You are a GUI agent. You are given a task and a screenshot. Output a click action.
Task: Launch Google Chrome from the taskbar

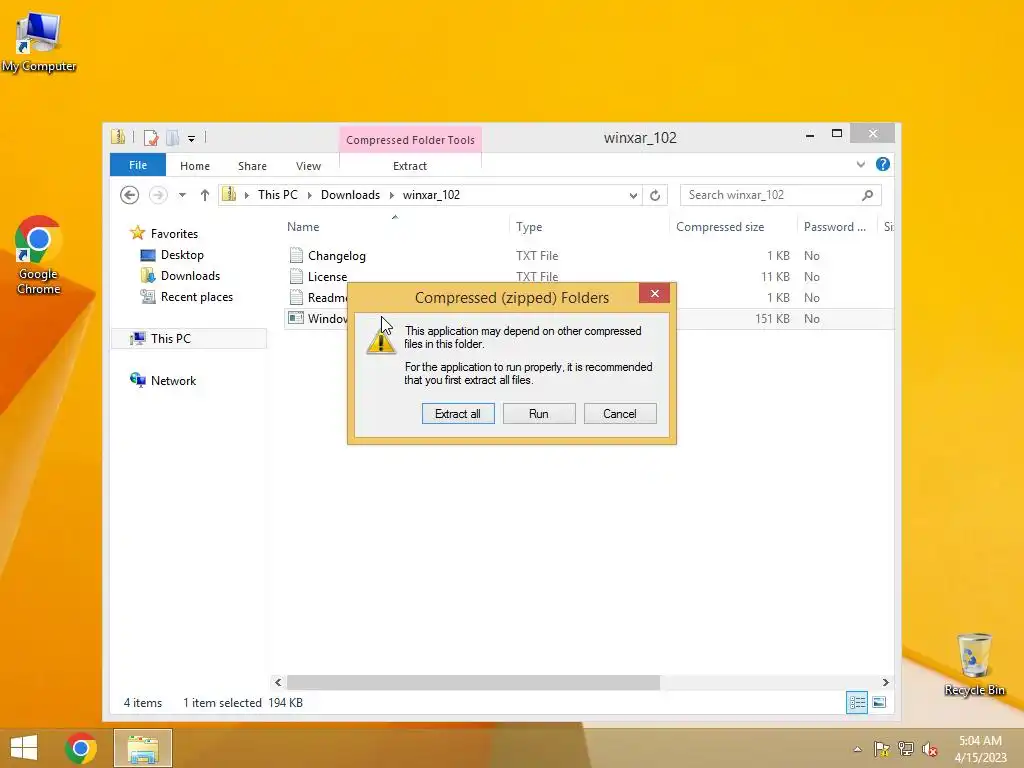pos(81,748)
